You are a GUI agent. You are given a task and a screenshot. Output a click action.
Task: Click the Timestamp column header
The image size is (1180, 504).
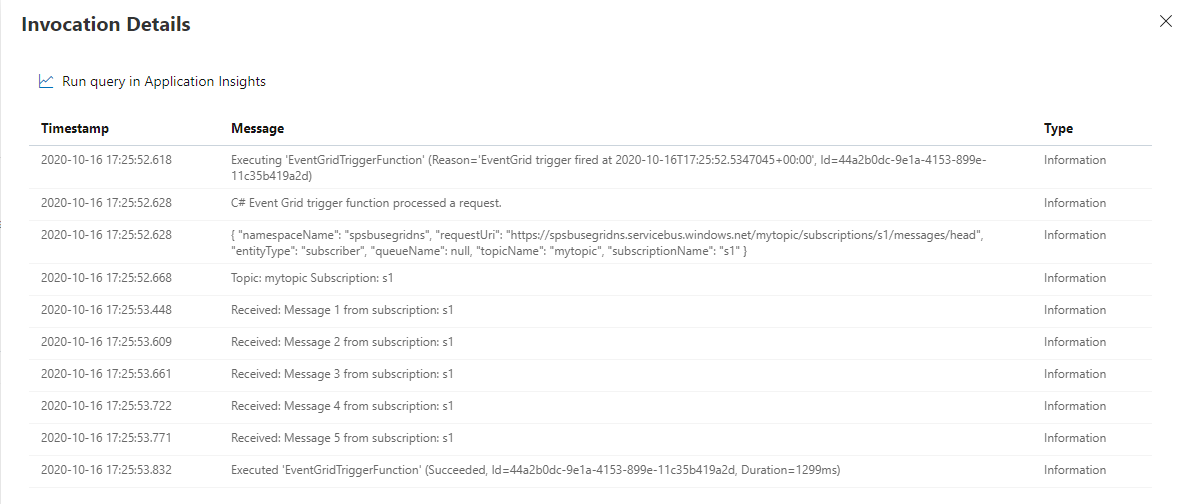pos(75,128)
